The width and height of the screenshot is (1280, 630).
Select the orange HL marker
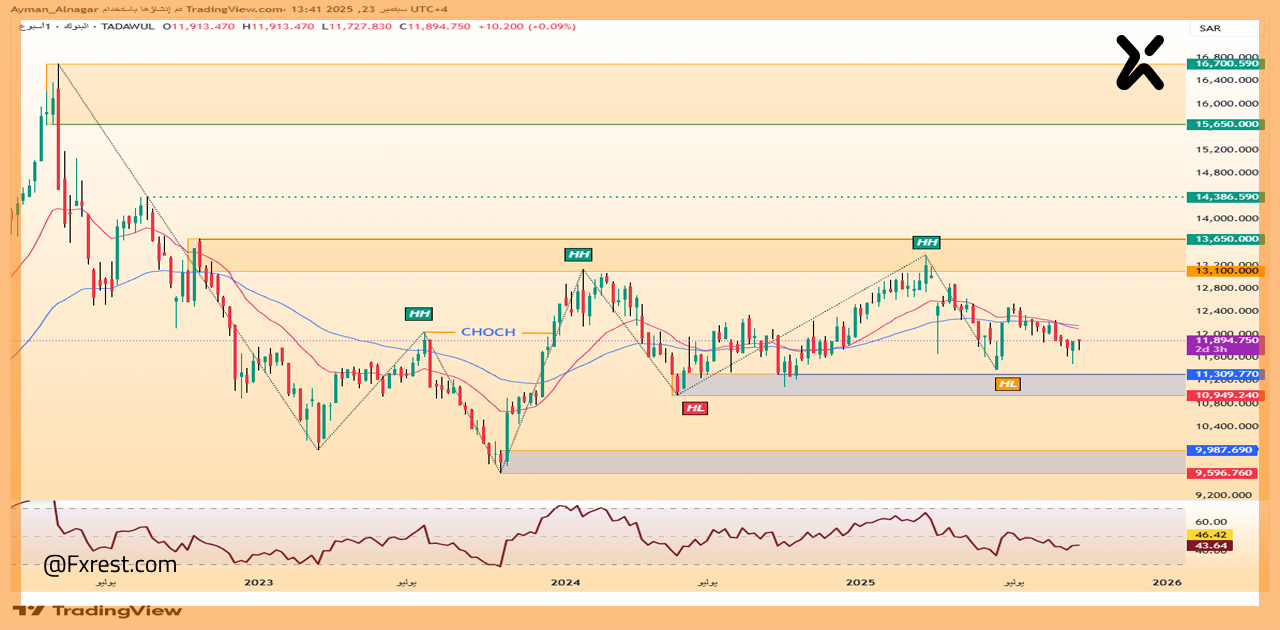pos(1007,384)
